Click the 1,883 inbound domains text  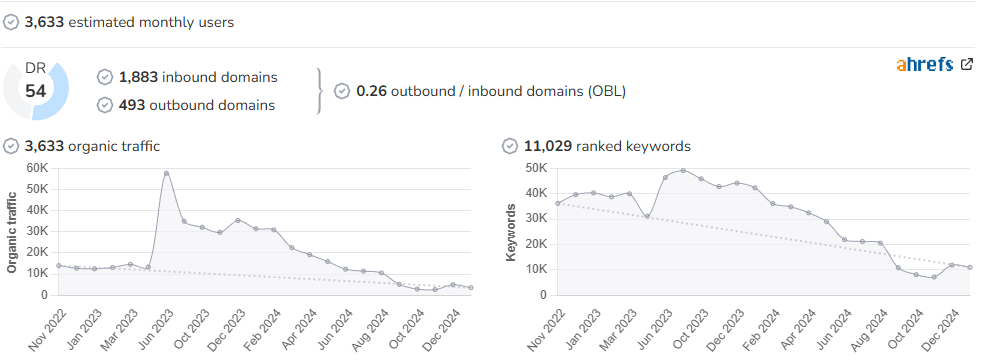tap(198, 77)
